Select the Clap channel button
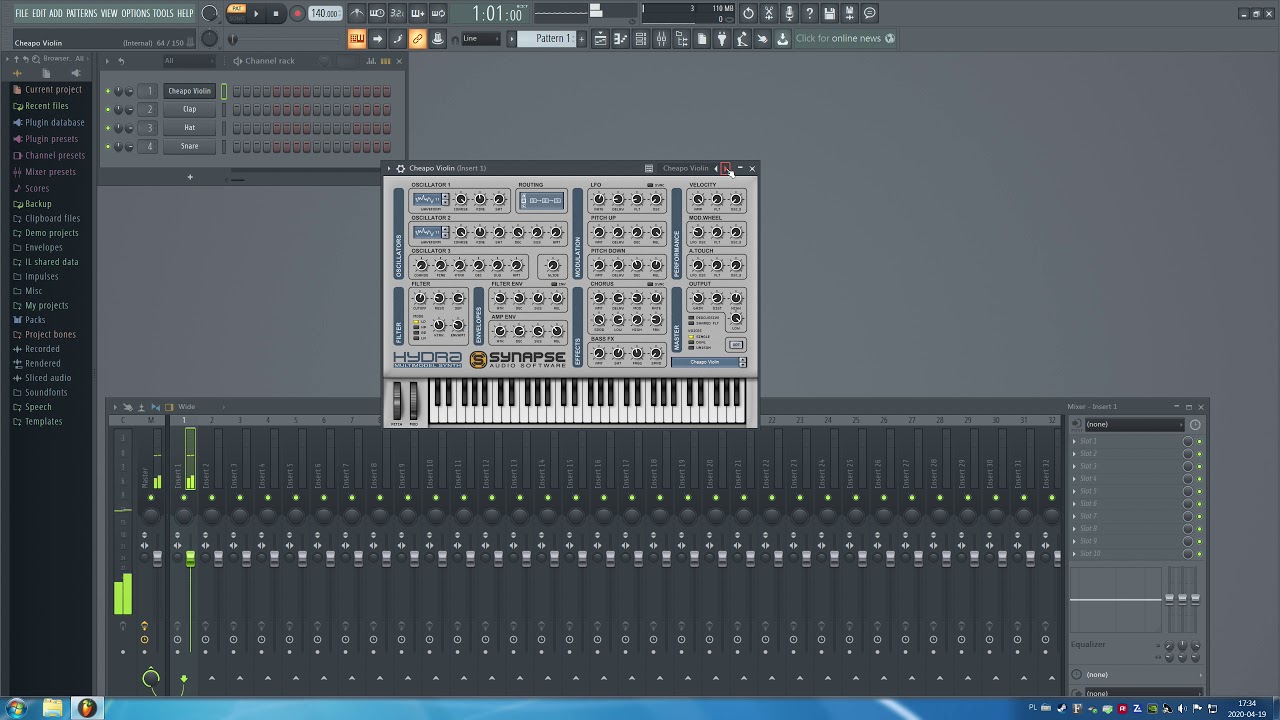The image size is (1280, 720). (189, 109)
